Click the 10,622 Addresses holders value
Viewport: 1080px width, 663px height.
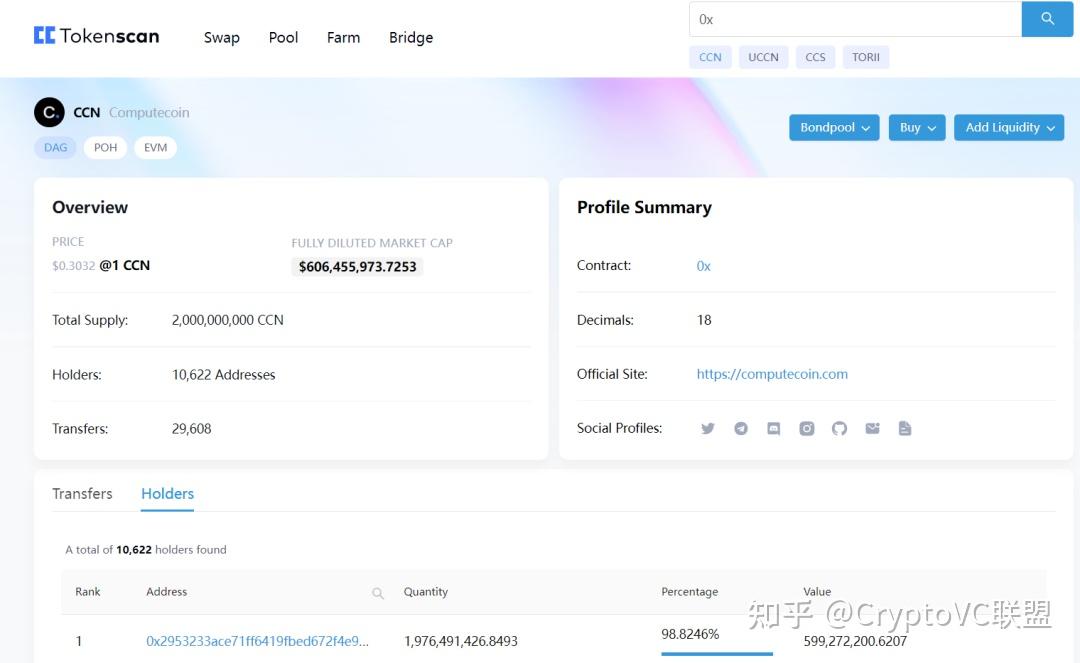click(x=223, y=375)
